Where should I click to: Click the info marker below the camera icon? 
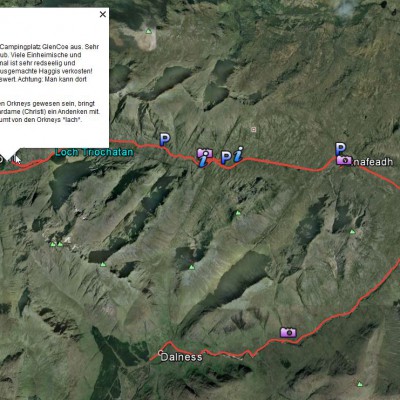click(x=202, y=162)
